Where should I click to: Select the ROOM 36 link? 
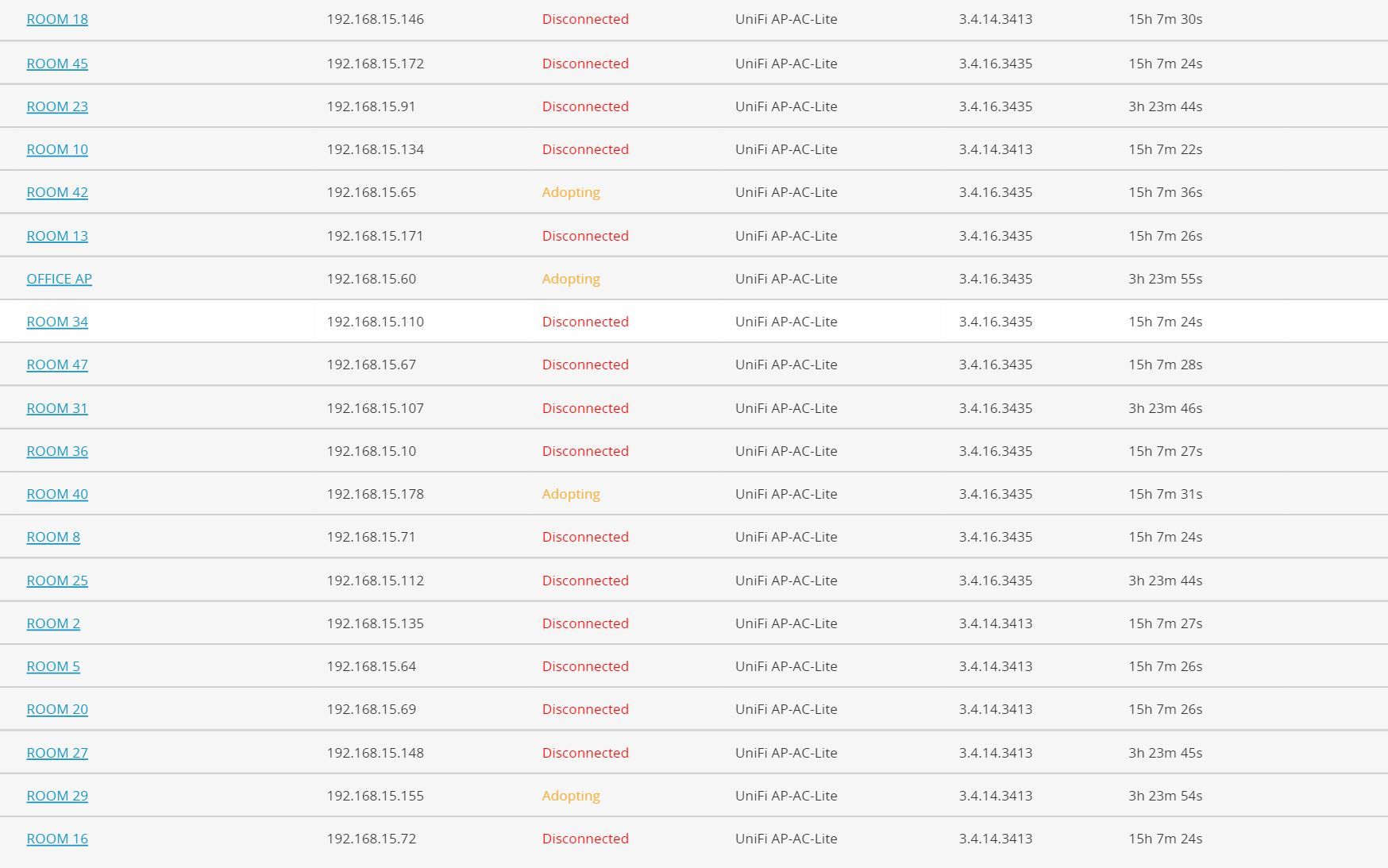[x=57, y=451]
